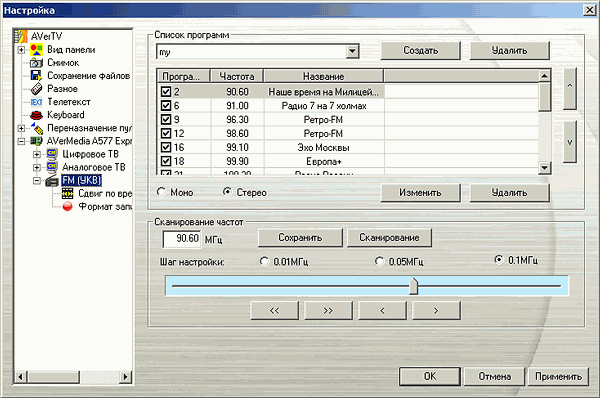Select the Формат записи red record icon
600x398 pixels.
coord(67,207)
